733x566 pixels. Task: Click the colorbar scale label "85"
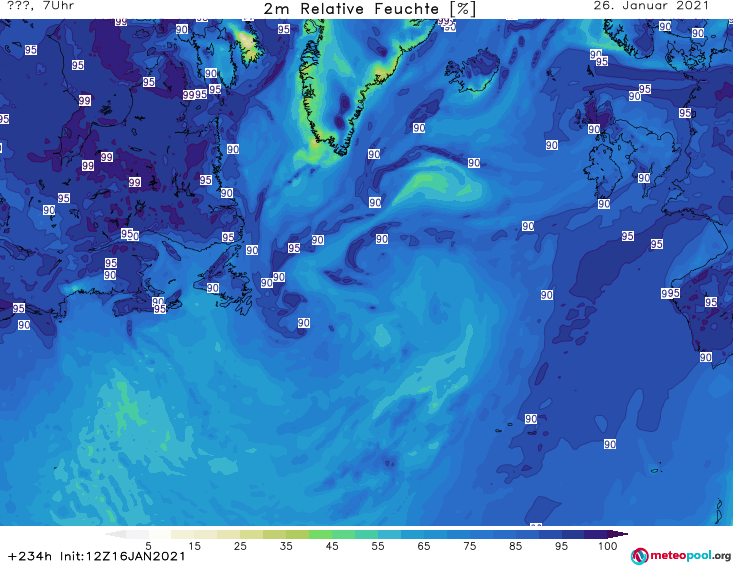pyautogui.click(x=515, y=546)
